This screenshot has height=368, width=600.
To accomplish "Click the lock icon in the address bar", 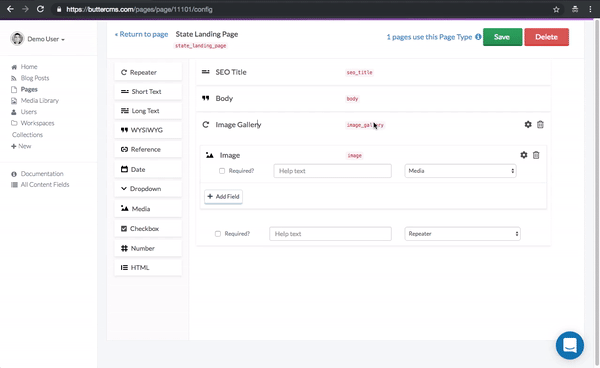I will (x=59, y=9).
